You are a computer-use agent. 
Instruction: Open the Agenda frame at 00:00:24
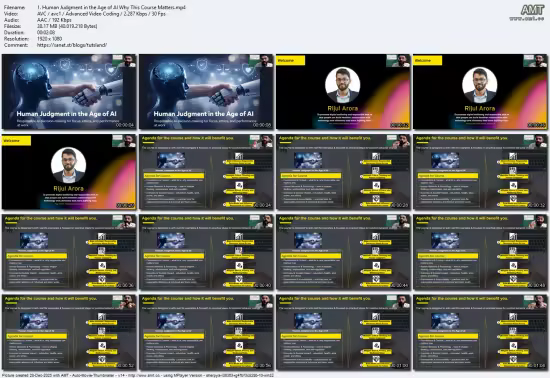pos(206,172)
